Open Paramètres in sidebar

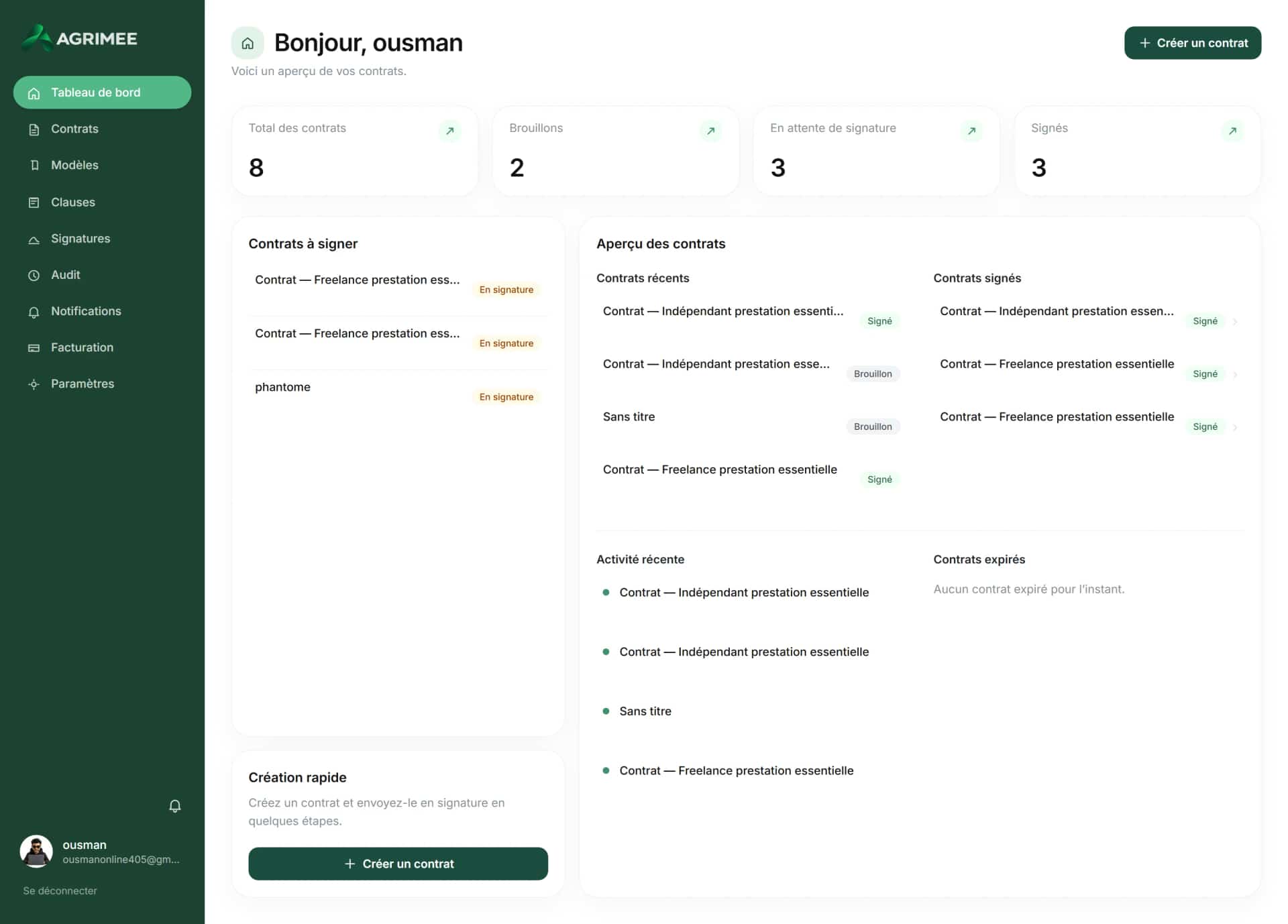tap(102, 384)
